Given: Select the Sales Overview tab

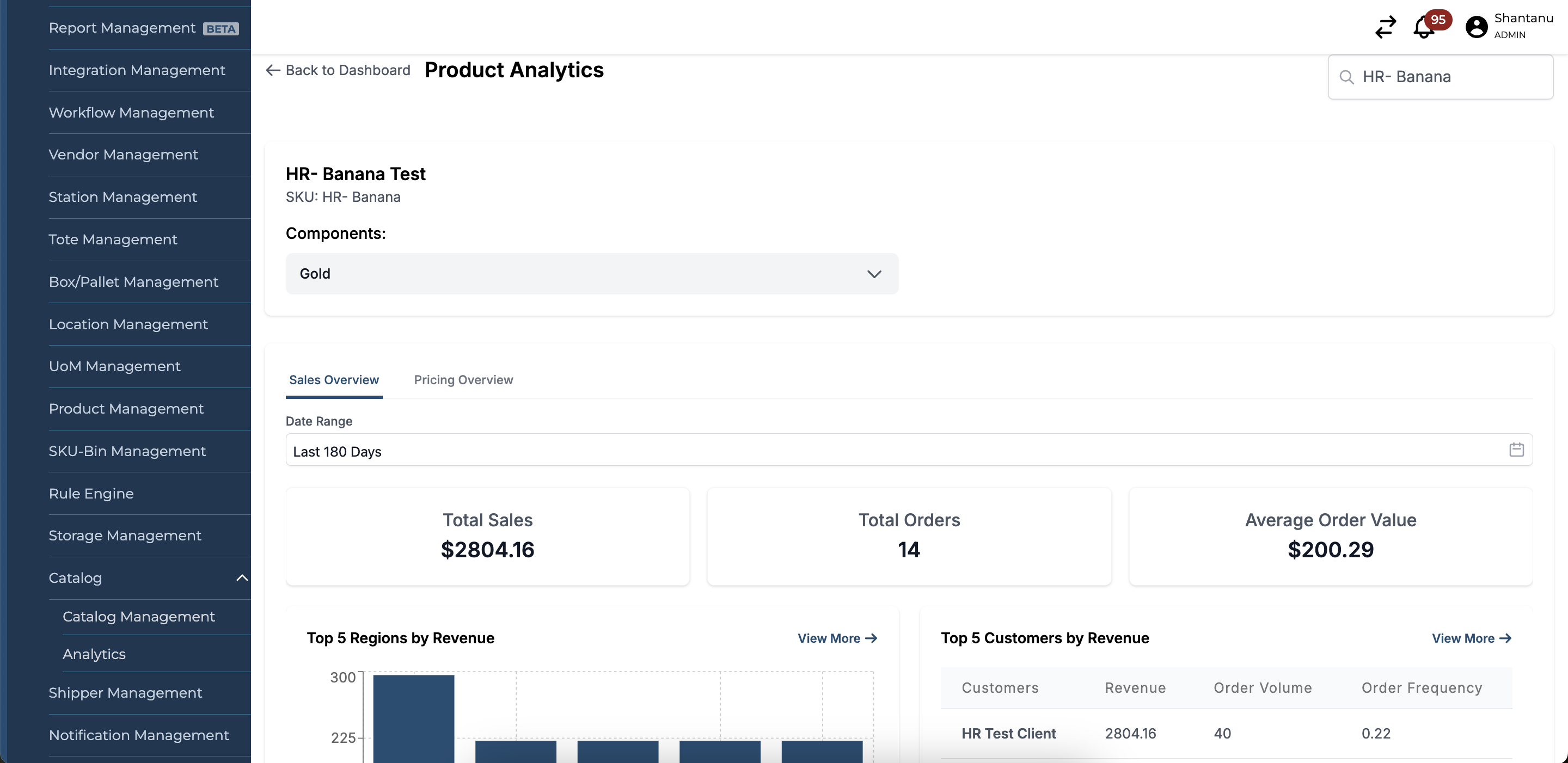Looking at the screenshot, I should tap(334, 380).
